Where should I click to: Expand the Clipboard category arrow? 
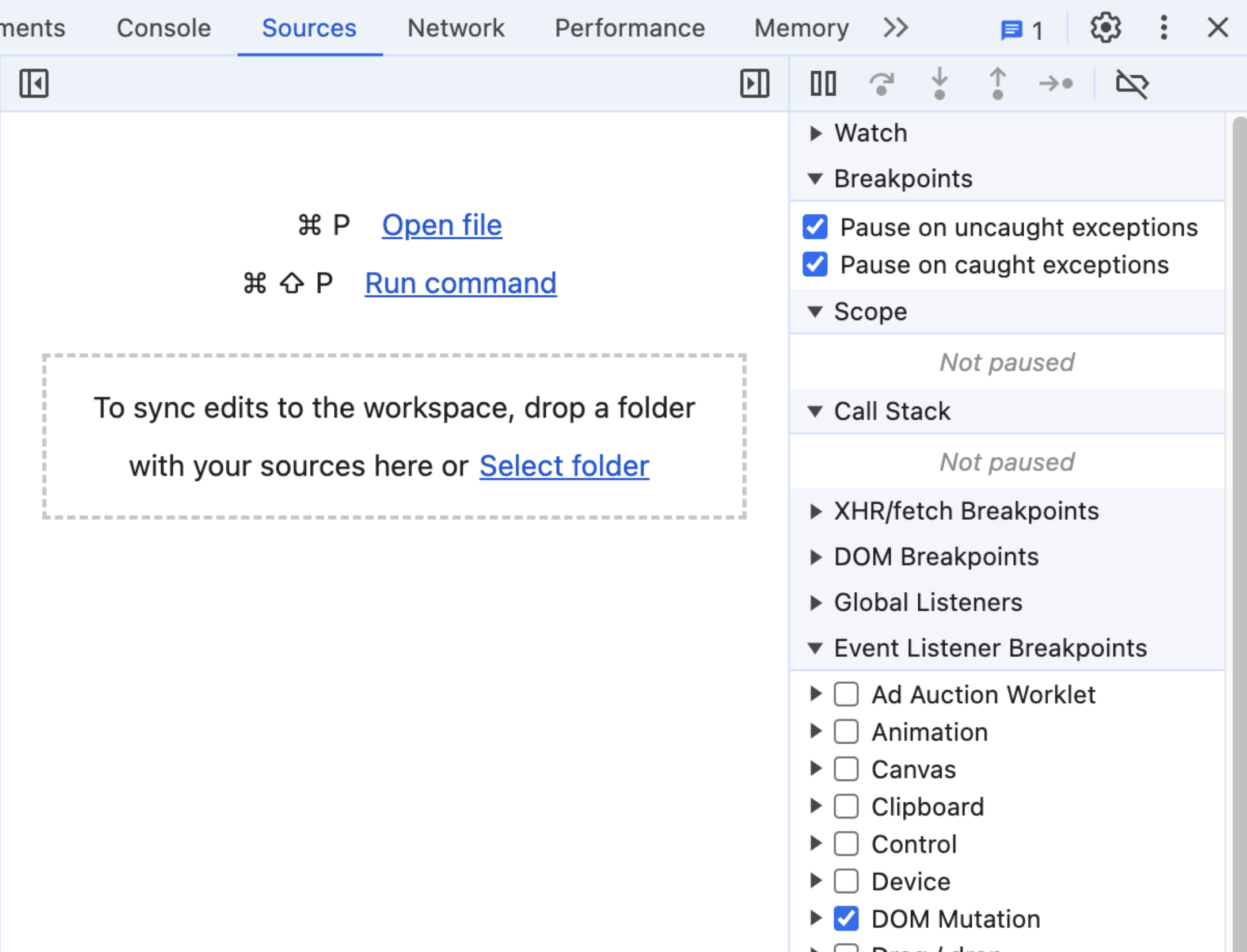[815, 806]
